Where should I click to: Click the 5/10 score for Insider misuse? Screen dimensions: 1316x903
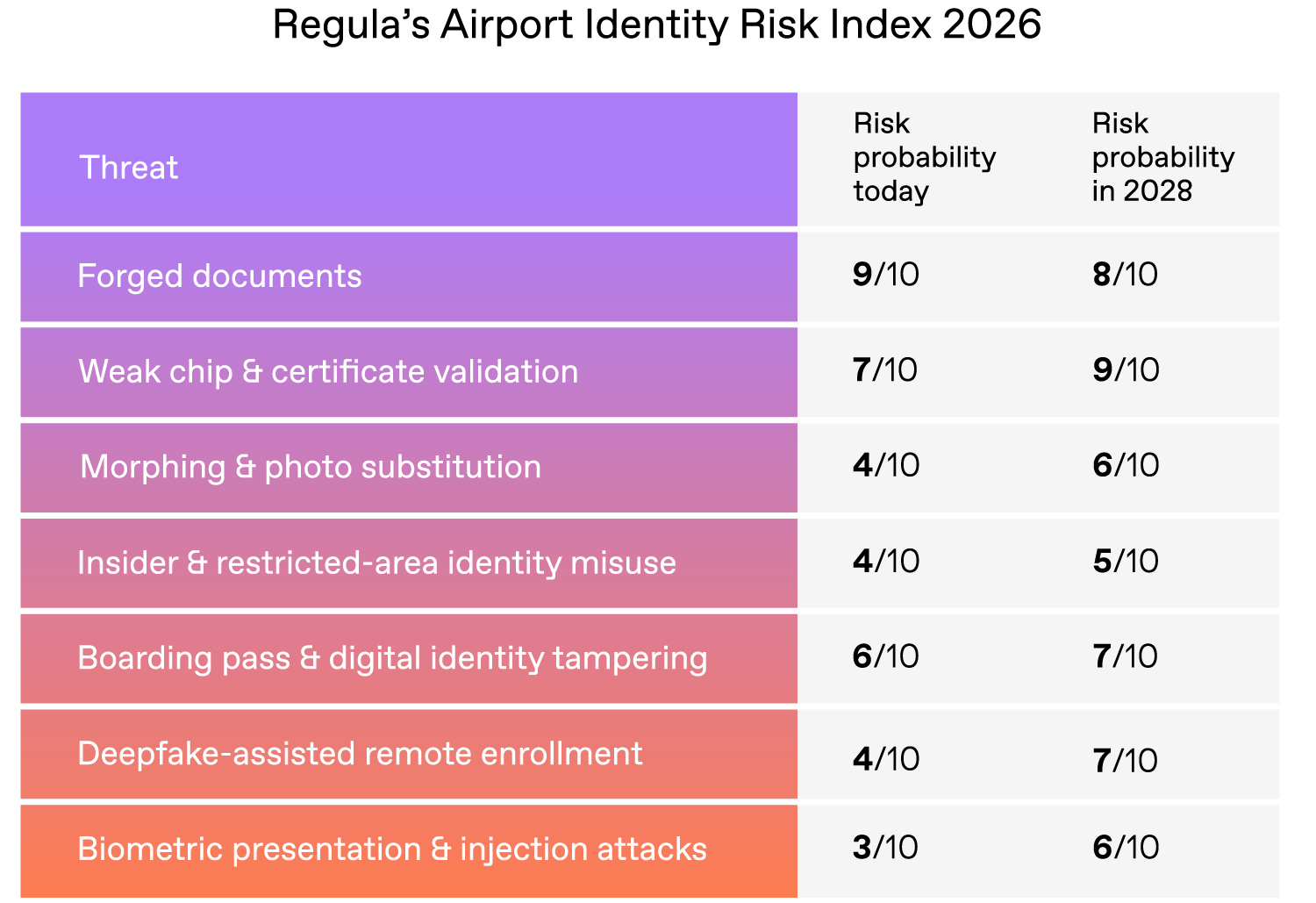(1126, 561)
